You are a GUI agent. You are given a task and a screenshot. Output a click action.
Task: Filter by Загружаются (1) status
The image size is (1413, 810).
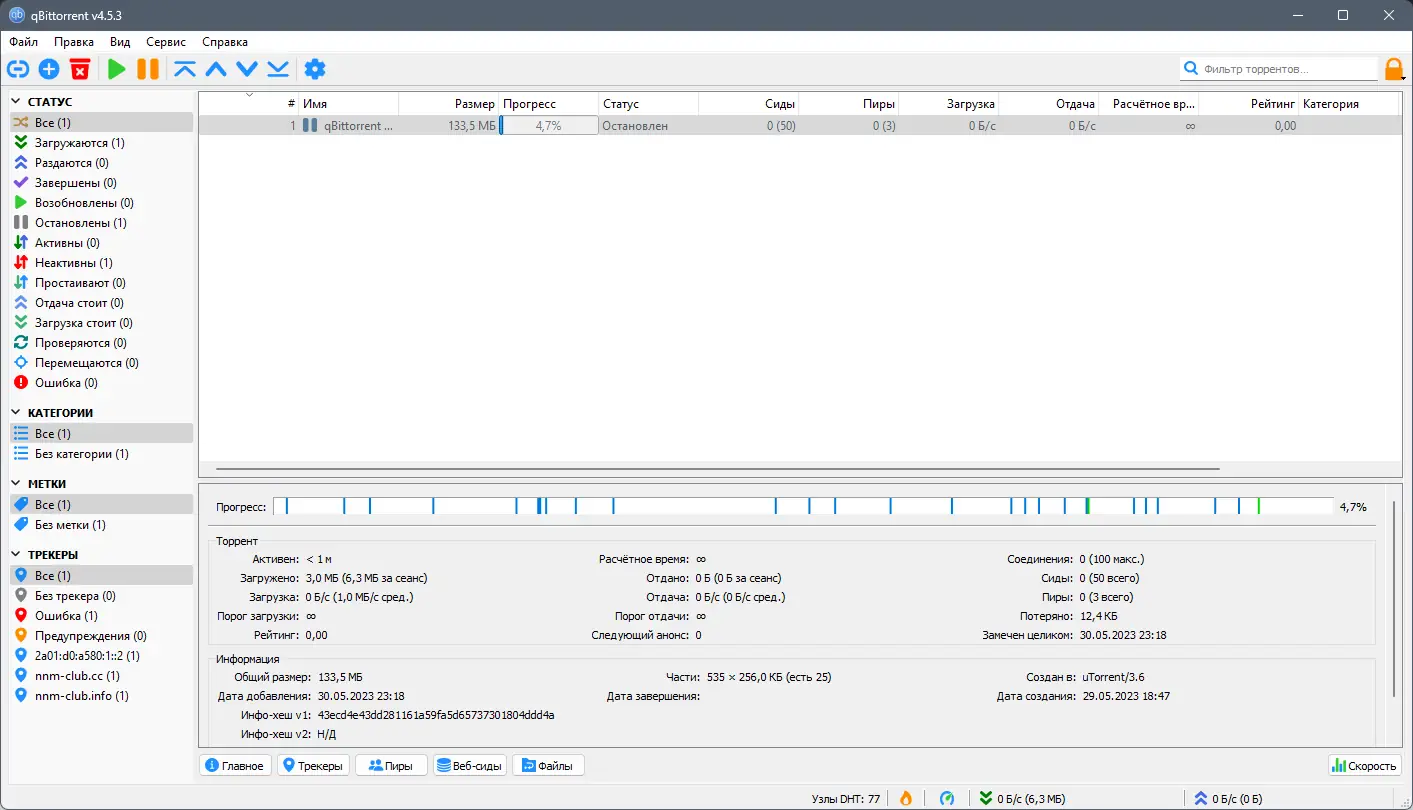coord(100,143)
